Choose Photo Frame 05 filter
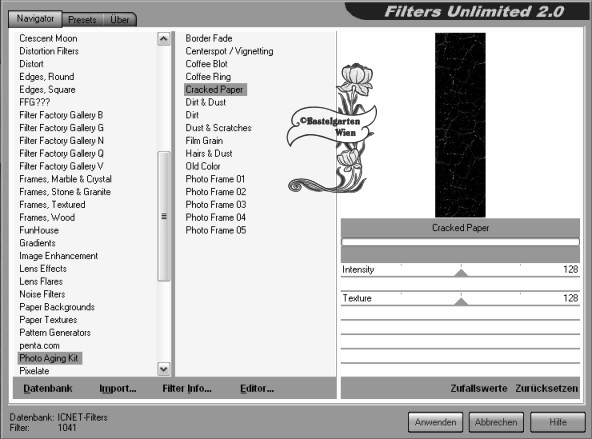 (216, 230)
